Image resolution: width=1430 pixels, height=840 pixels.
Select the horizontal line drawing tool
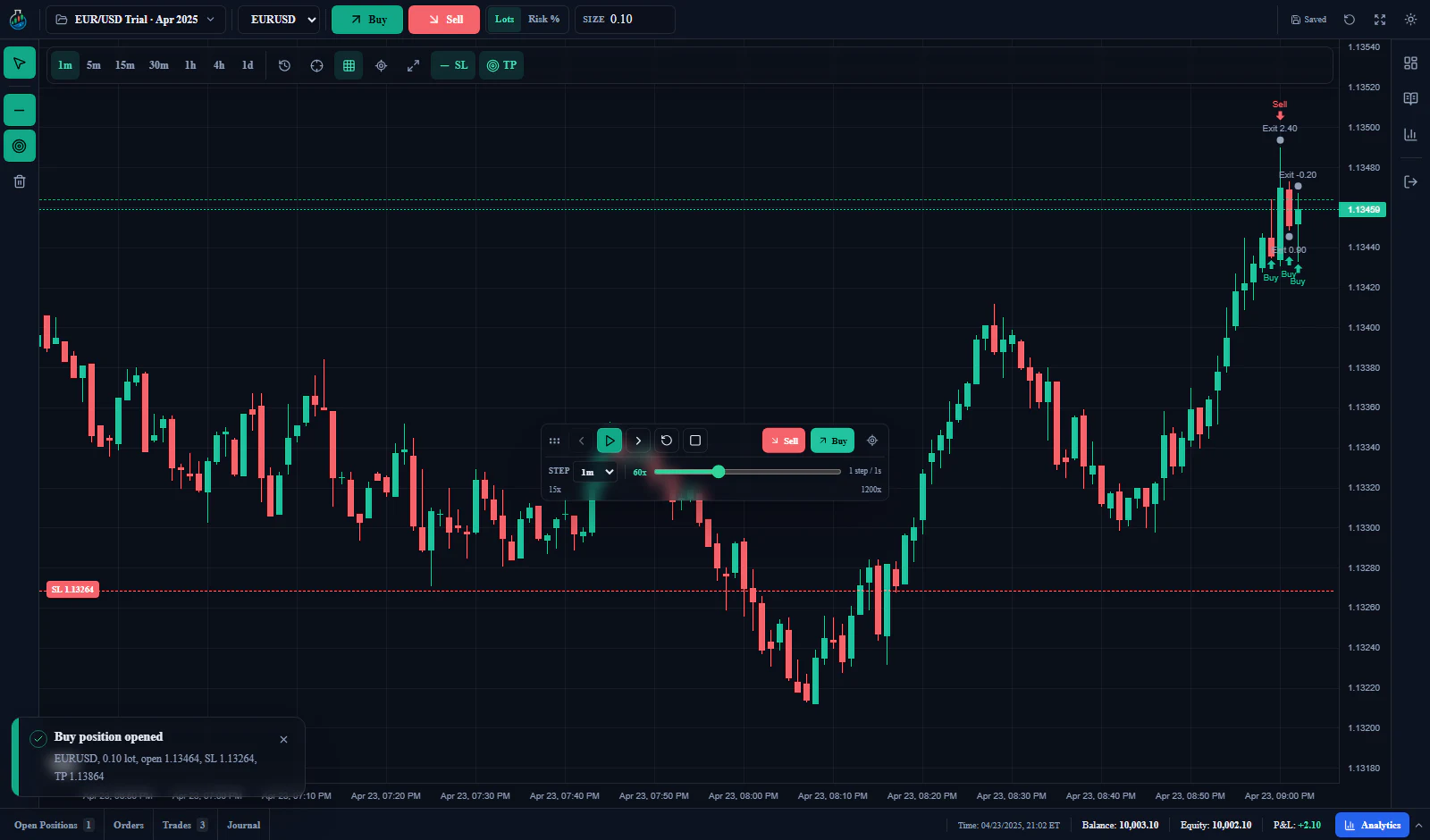point(20,110)
